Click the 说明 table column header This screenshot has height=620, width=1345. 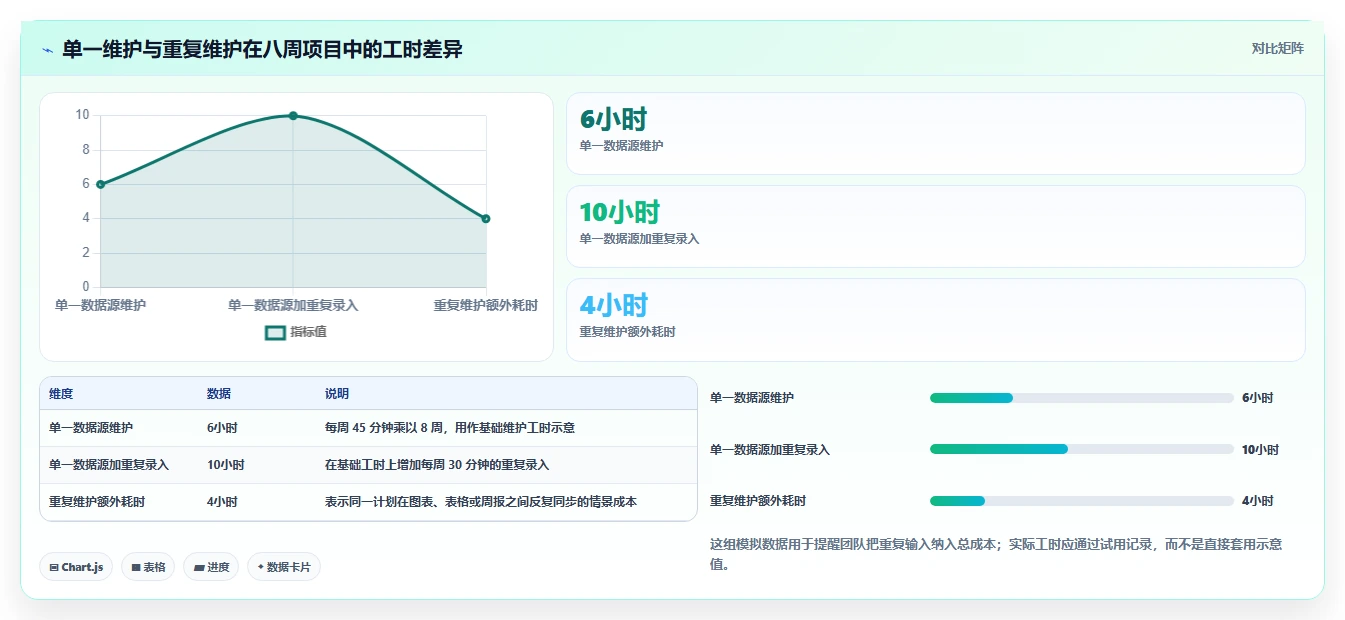(337, 394)
